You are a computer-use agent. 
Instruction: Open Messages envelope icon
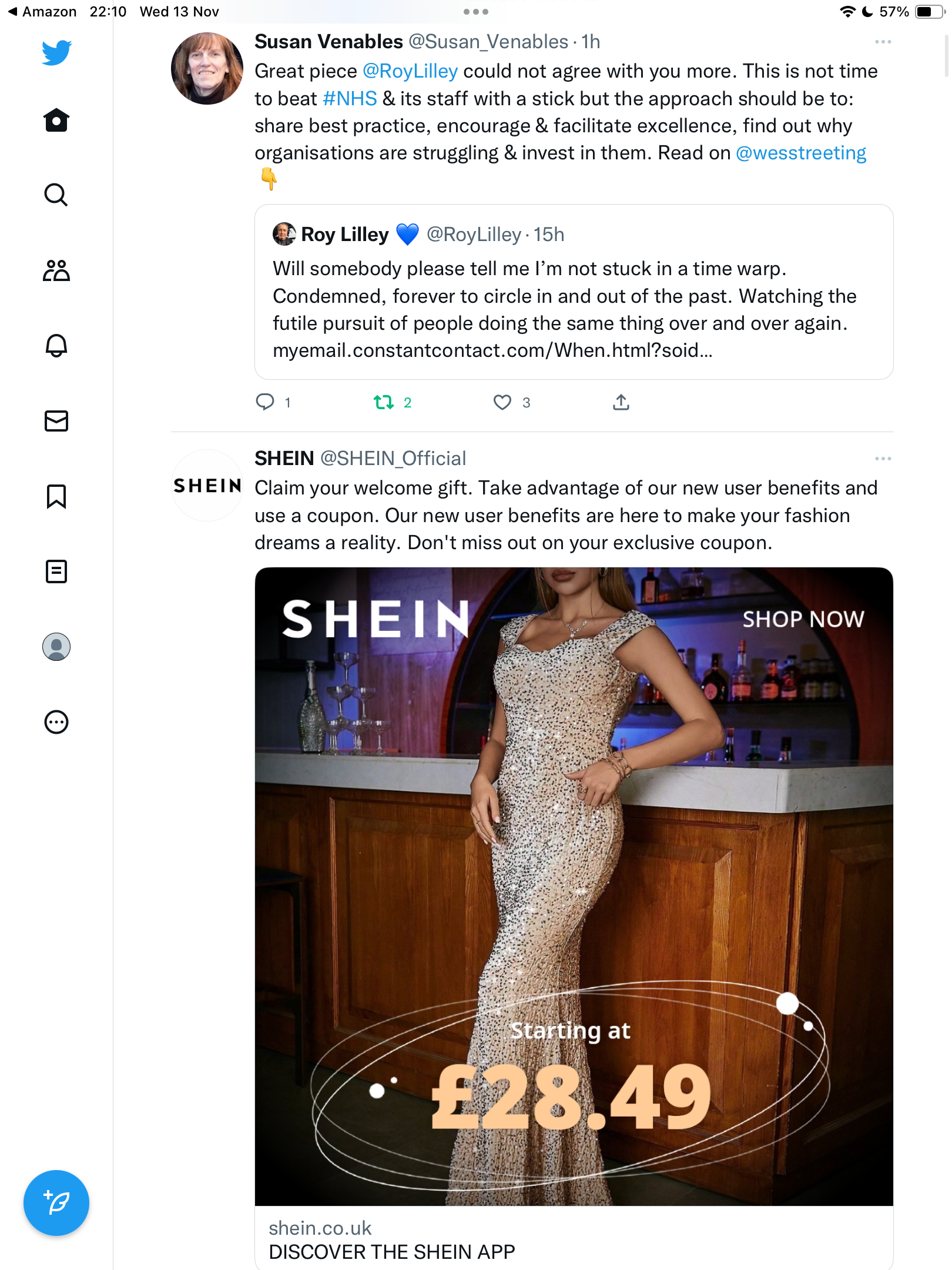click(56, 421)
